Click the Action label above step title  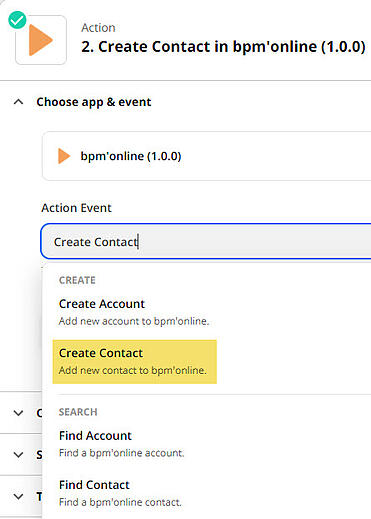pos(98,28)
